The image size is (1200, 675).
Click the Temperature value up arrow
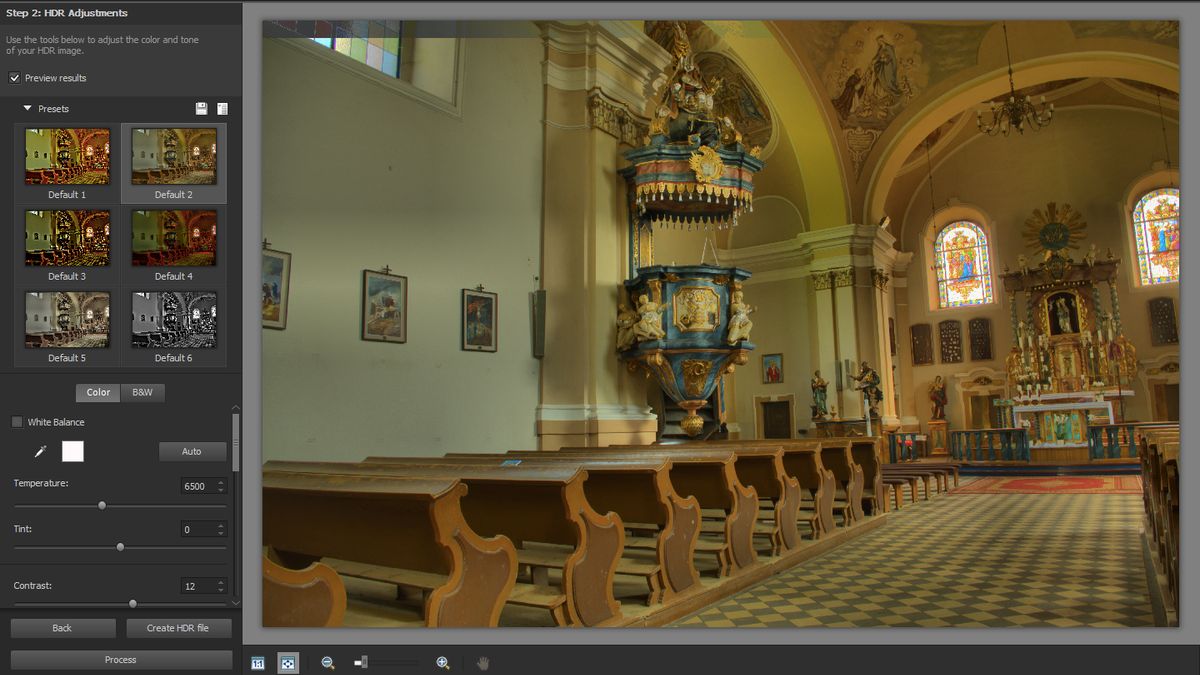(x=221, y=482)
